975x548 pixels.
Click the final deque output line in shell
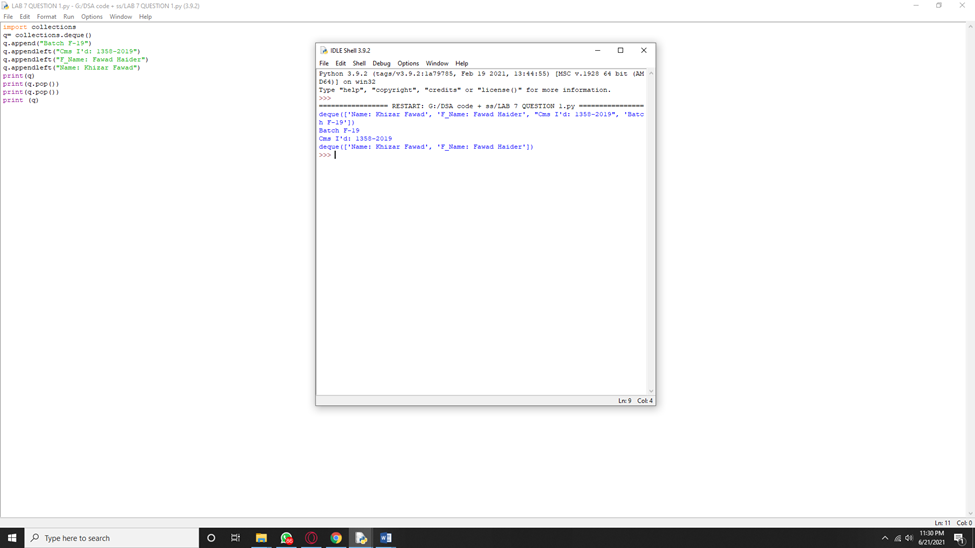pos(426,147)
